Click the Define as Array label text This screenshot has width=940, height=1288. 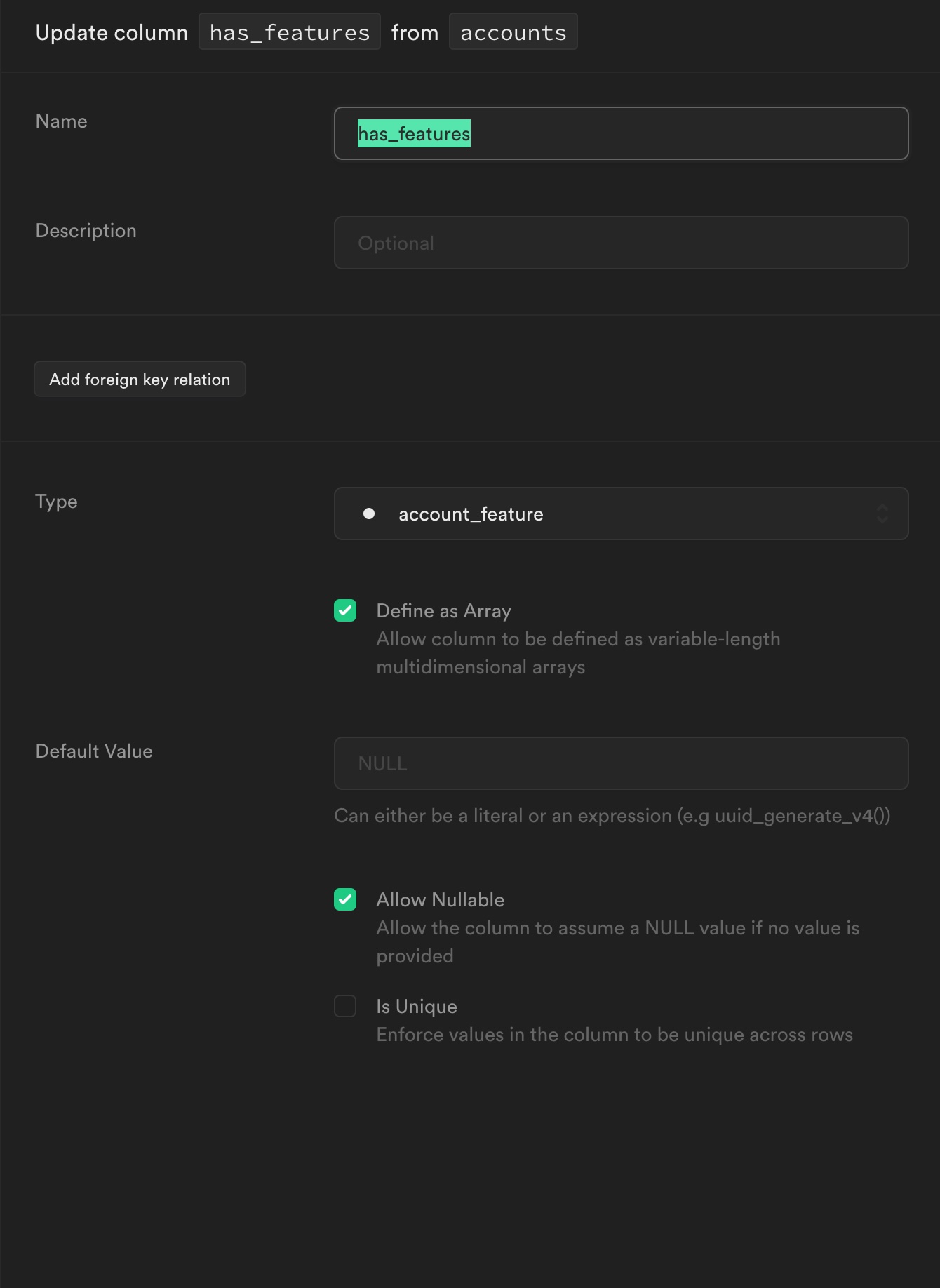[x=444, y=611]
